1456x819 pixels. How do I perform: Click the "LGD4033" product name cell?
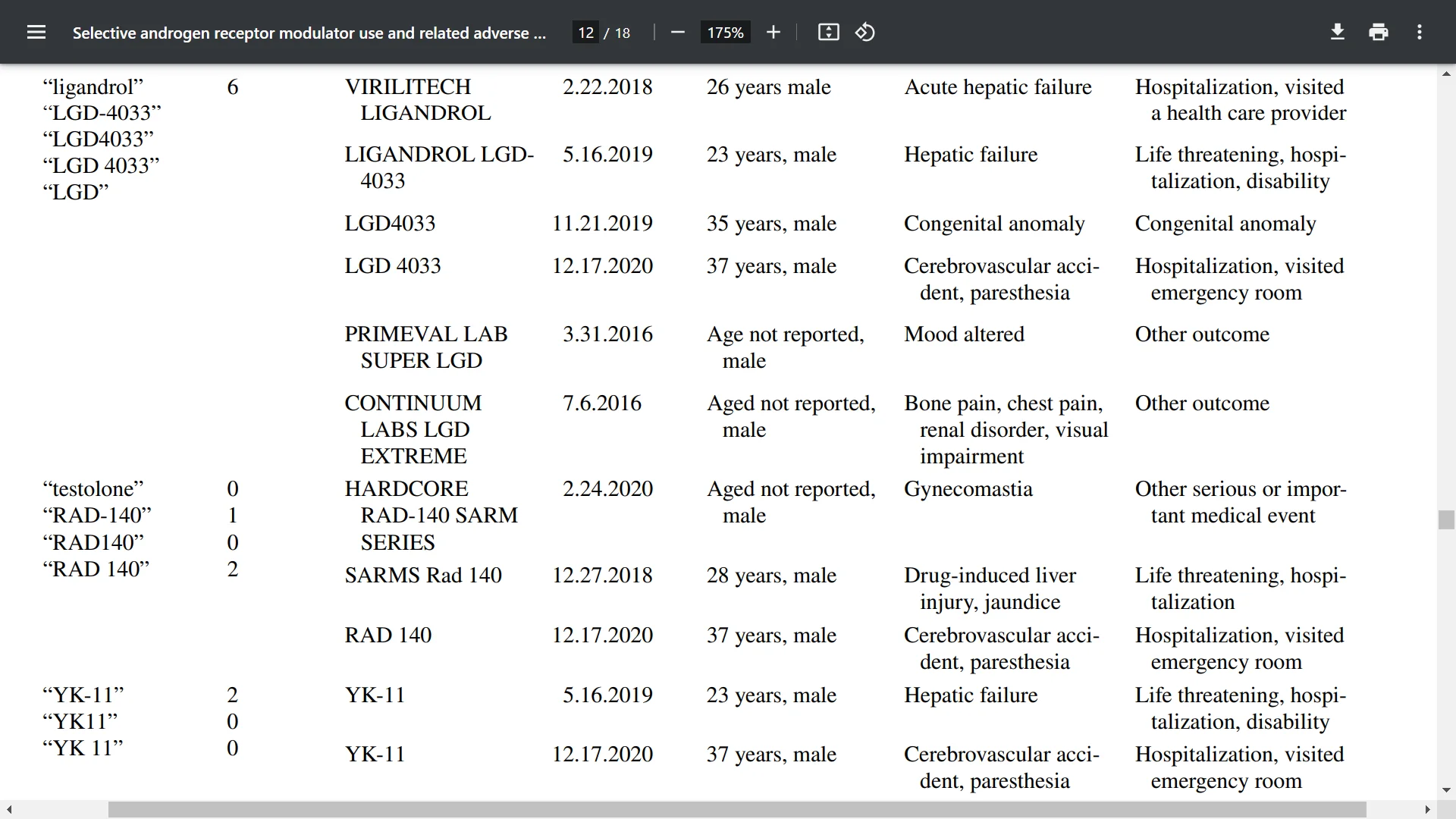pos(390,224)
